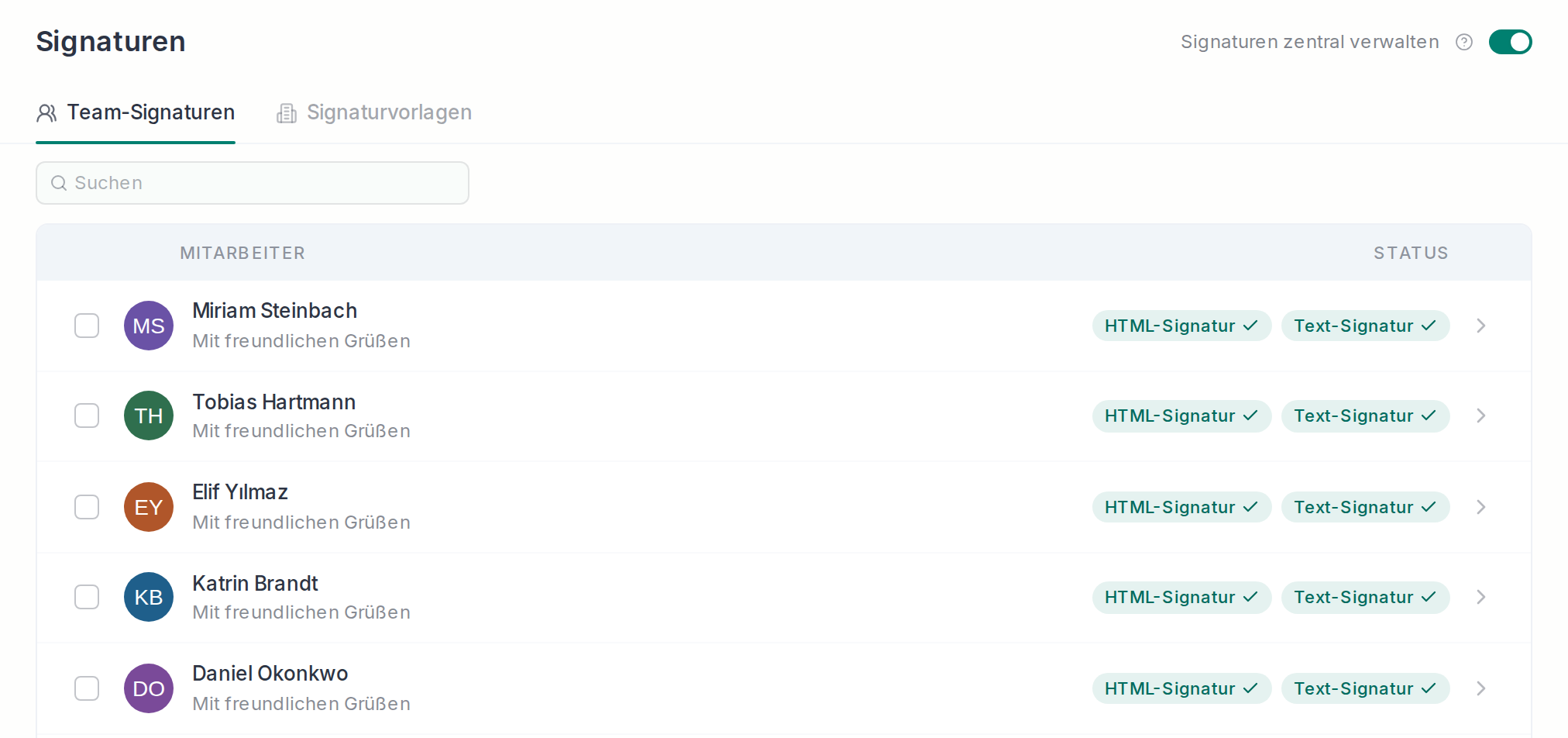This screenshot has height=738, width=1568.
Task: Click Miriam Steinbach's Text-Signatur badge
Action: [x=1365, y=326]
